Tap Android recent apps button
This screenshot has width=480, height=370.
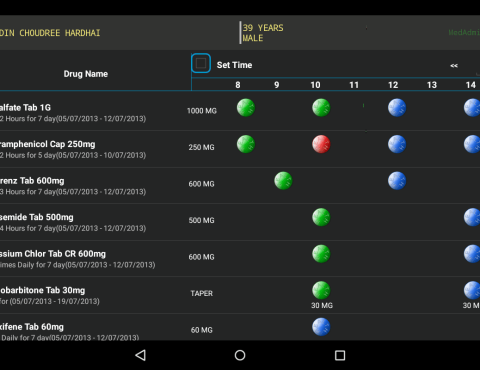340,355
